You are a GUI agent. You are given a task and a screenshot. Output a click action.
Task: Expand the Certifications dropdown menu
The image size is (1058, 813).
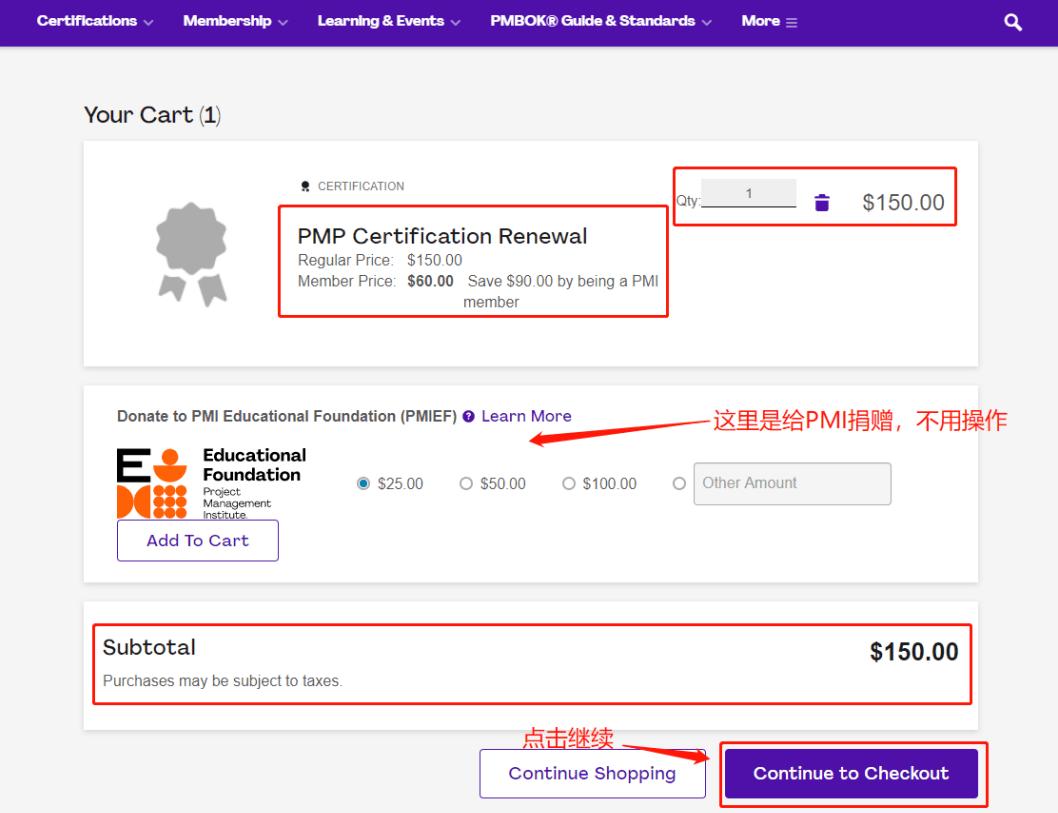point(95,22)
